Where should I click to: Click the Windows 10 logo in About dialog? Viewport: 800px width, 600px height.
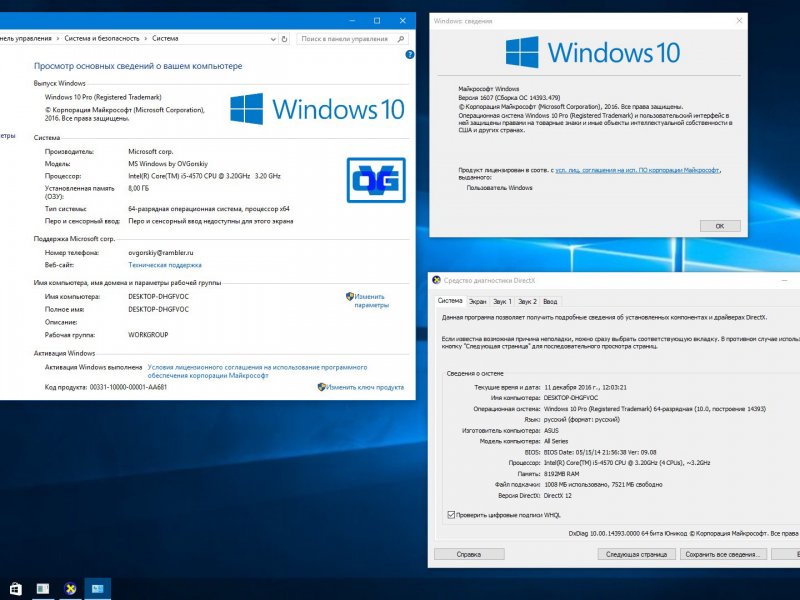click(593, 52)
